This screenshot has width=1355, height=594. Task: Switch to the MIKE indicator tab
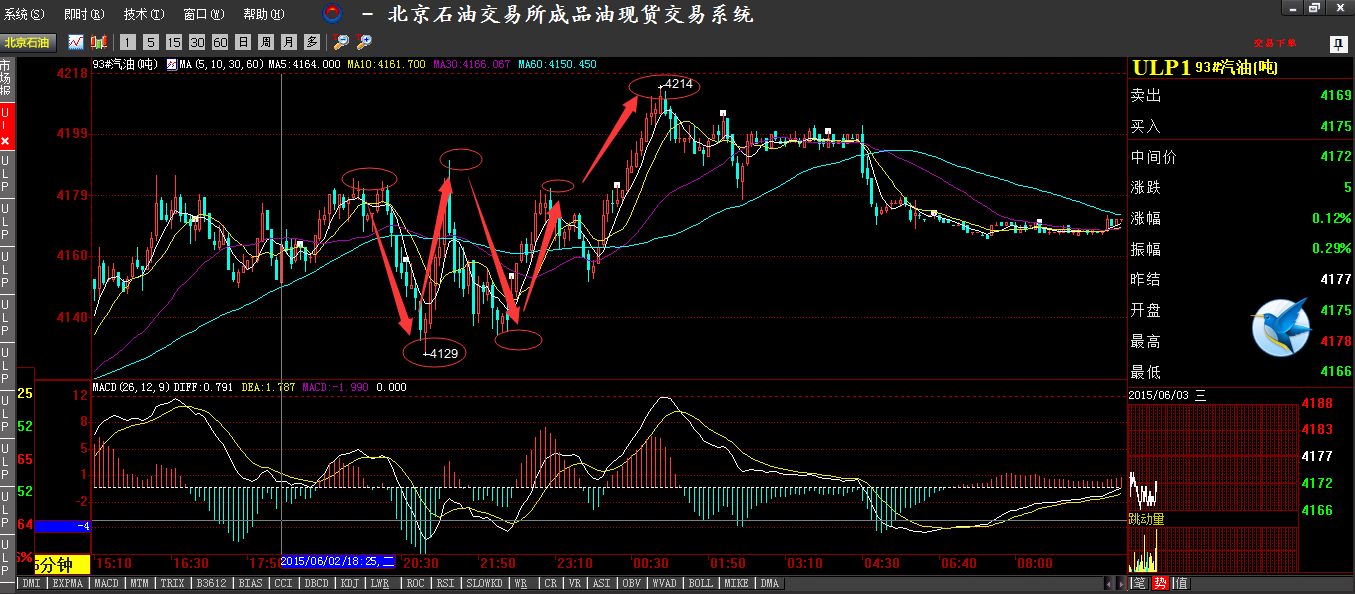click(x=738, y=583)
